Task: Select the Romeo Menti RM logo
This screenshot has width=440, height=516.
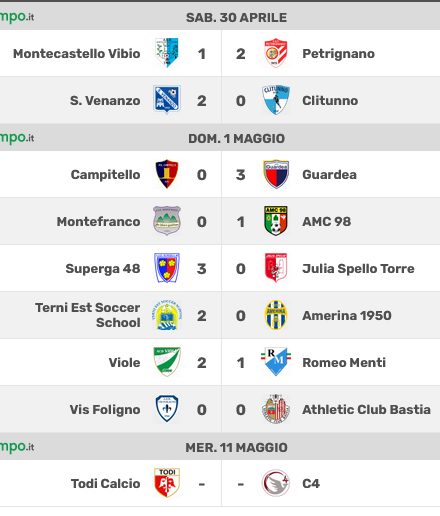Action: pyautogui.click(x=276, y=362)
